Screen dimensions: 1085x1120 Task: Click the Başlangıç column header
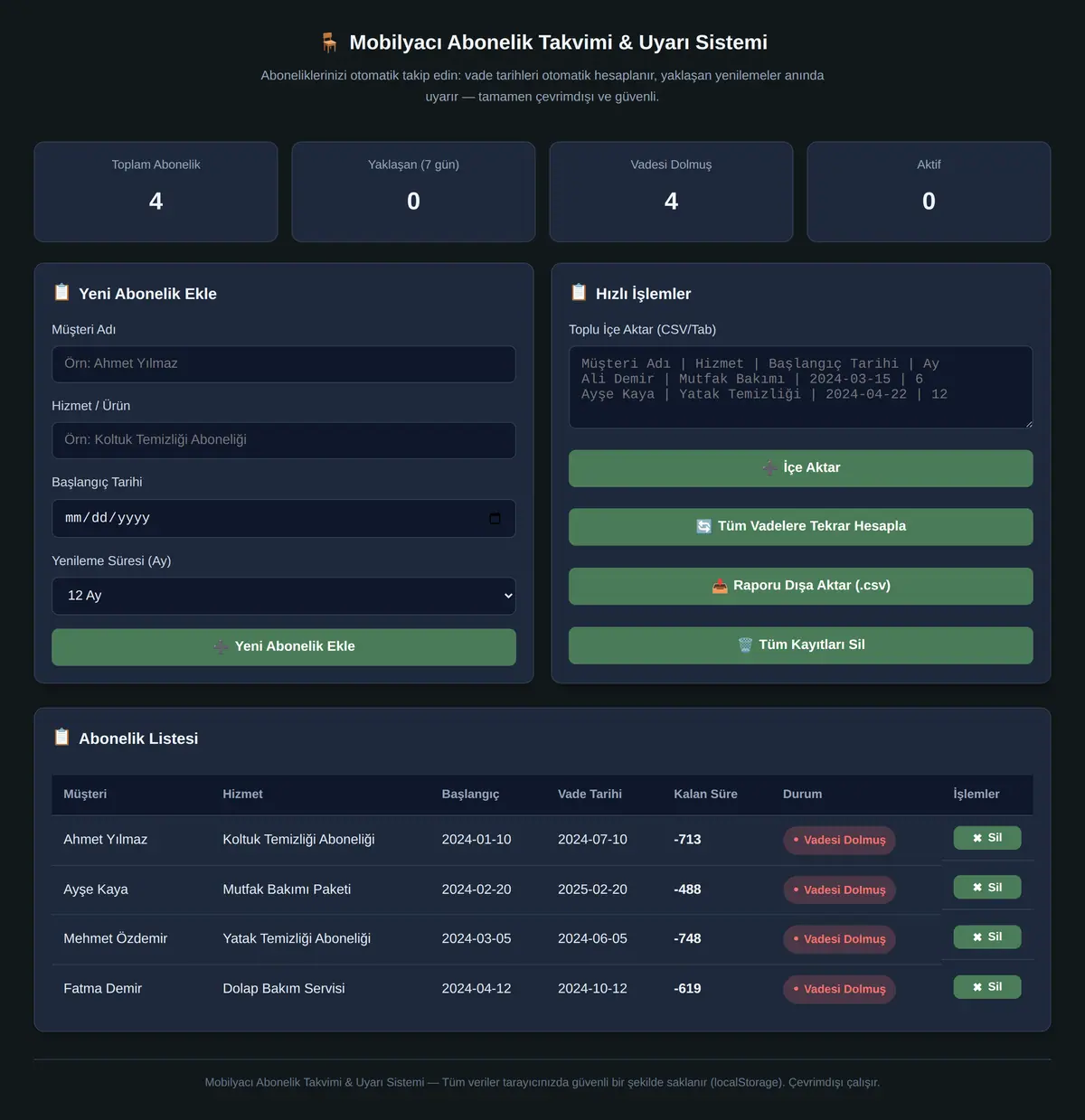point(470,794)
